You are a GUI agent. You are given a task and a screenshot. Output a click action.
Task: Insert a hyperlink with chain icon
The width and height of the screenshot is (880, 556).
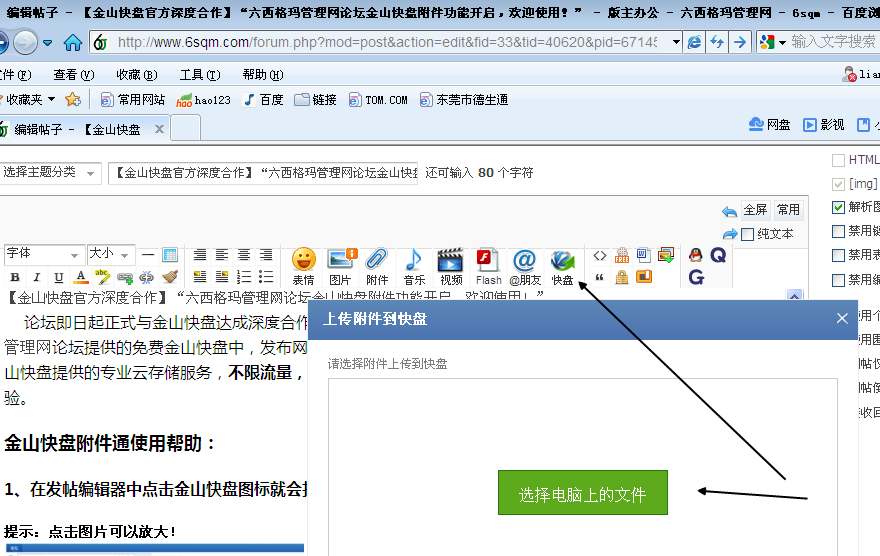[125, 277]
